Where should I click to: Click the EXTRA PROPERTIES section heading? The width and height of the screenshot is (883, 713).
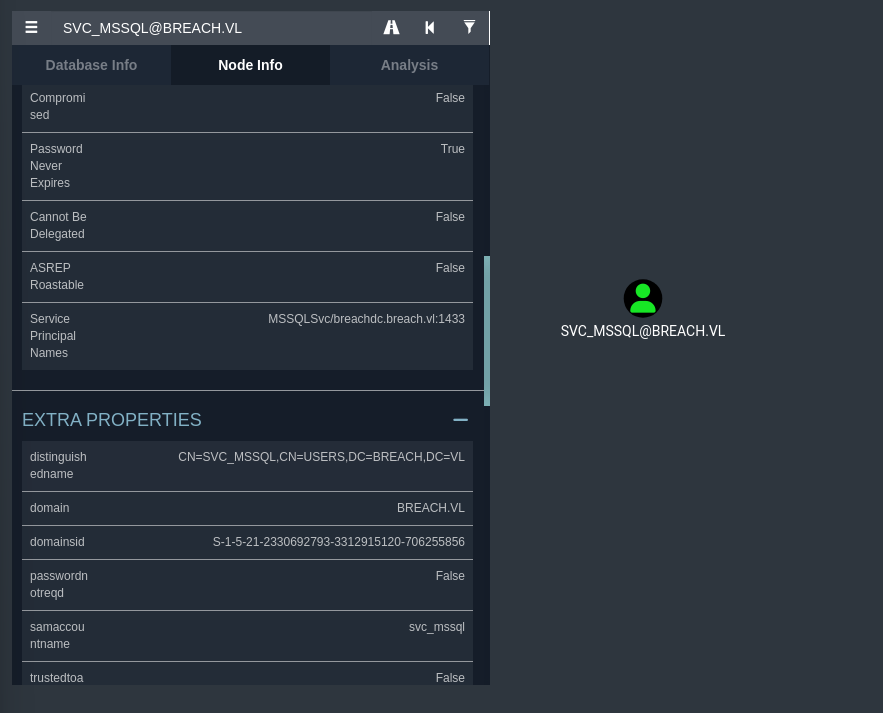click(x=112, y=420)
